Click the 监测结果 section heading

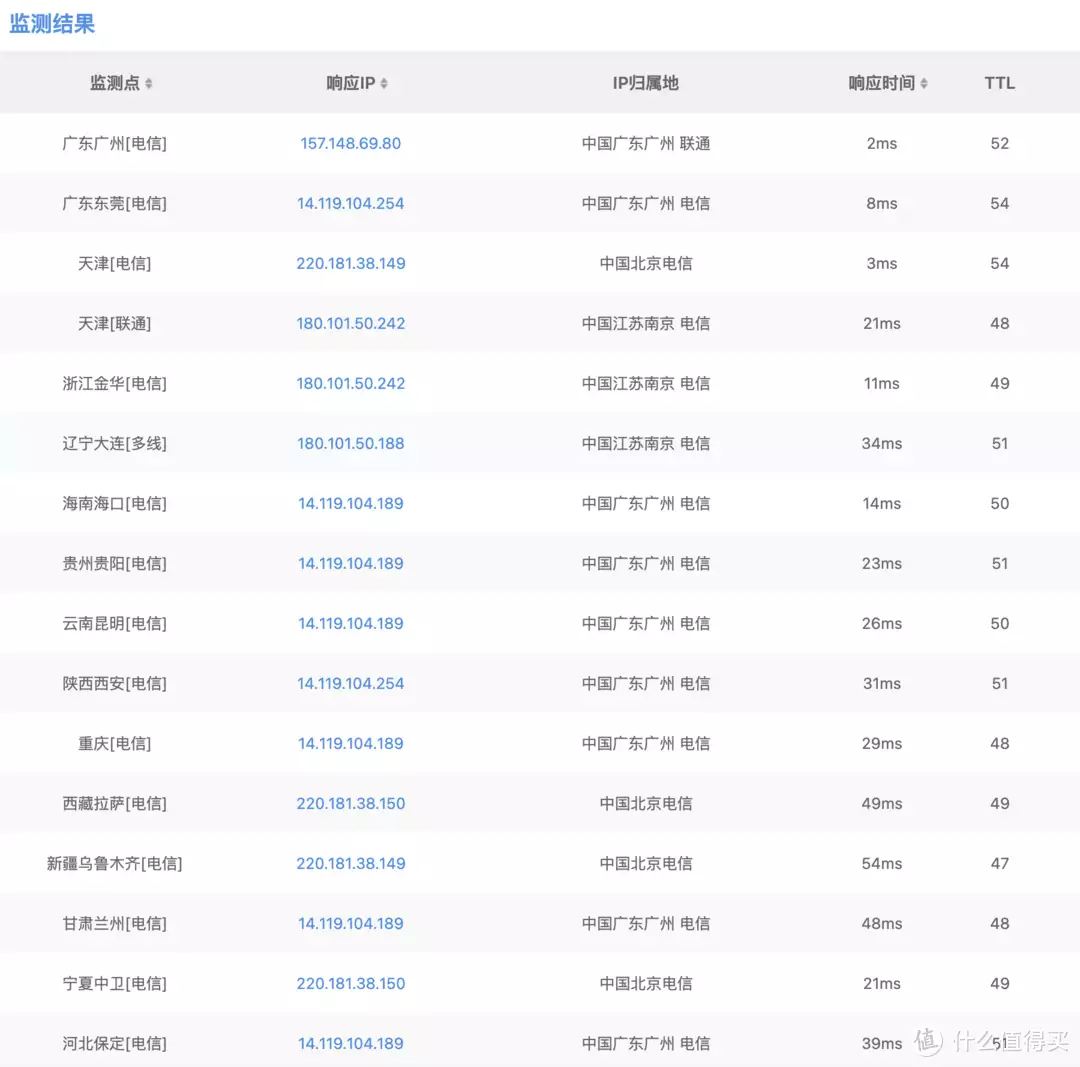pyautogui.click(x=52, y=23)
